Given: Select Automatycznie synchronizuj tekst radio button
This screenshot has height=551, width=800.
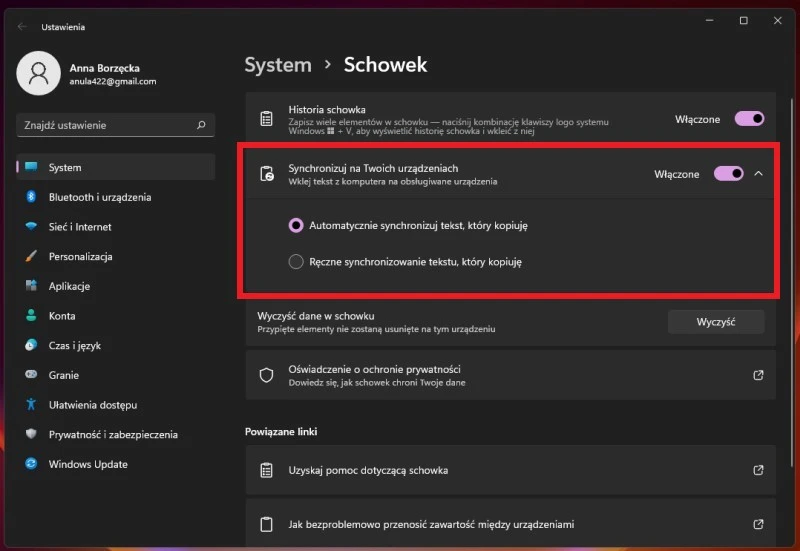Looking at the screenshot, I should [296, 225].
